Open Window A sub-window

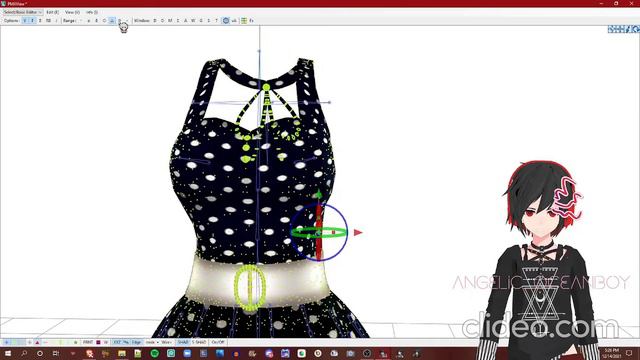tap(186, 20)
